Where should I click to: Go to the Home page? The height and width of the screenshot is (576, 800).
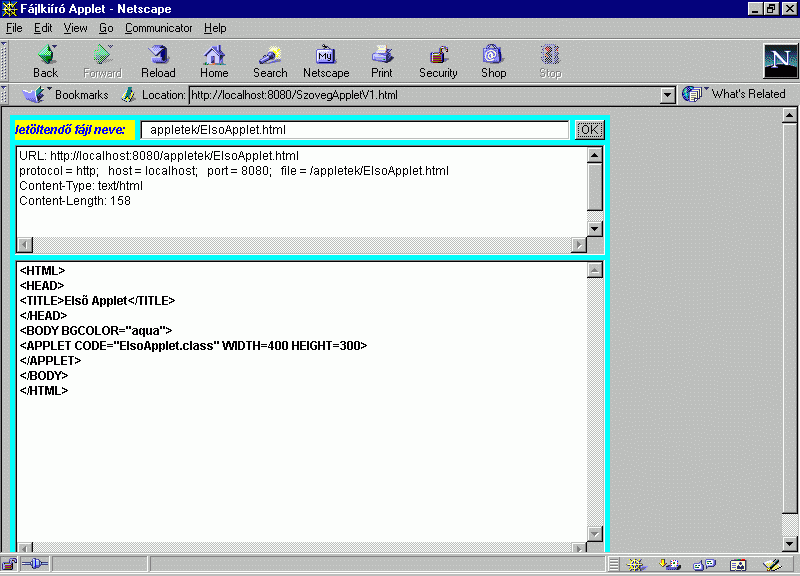click(x=214, y=61)
